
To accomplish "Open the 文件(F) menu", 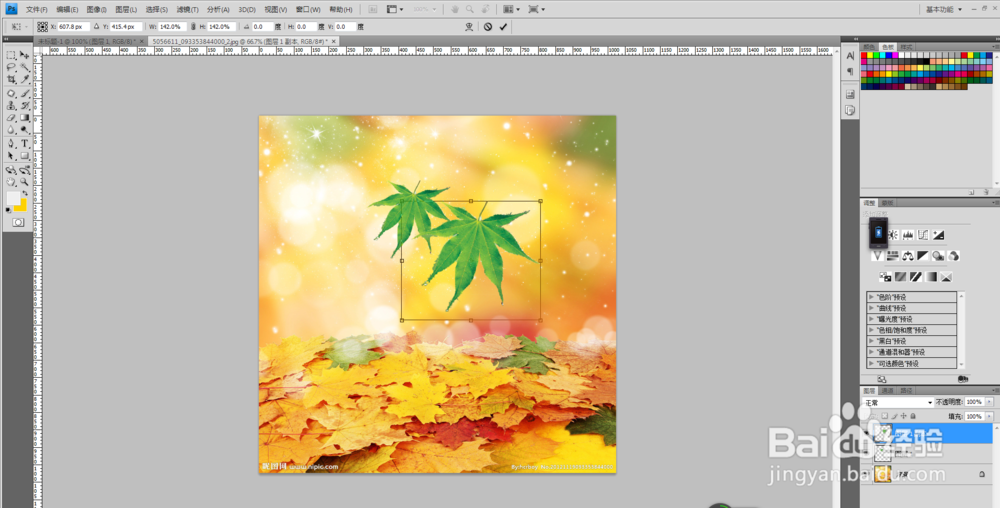I will [36, 10].
